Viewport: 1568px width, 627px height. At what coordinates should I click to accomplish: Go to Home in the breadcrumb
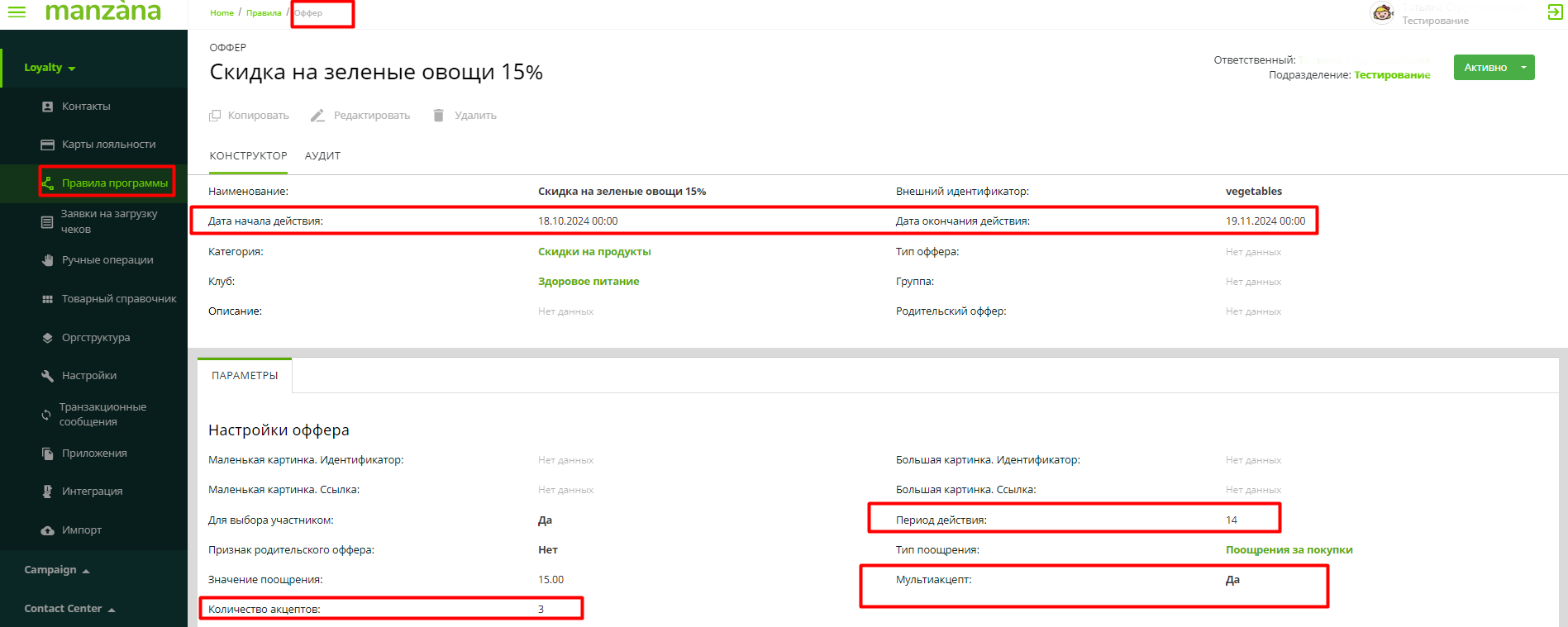[222, 13]
